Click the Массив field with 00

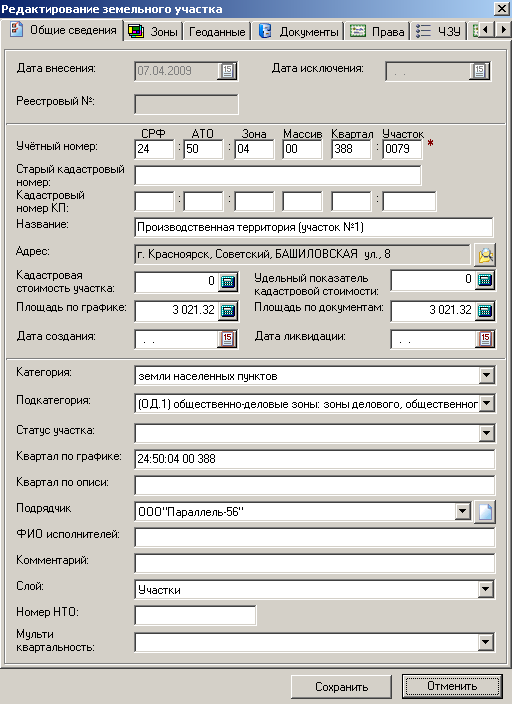pyautogui.click(x=302, y=149)
